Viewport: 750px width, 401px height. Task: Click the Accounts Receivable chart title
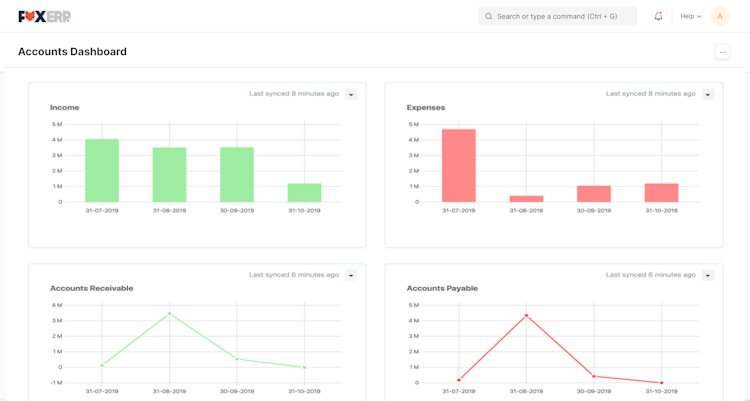tap(91, 289)
